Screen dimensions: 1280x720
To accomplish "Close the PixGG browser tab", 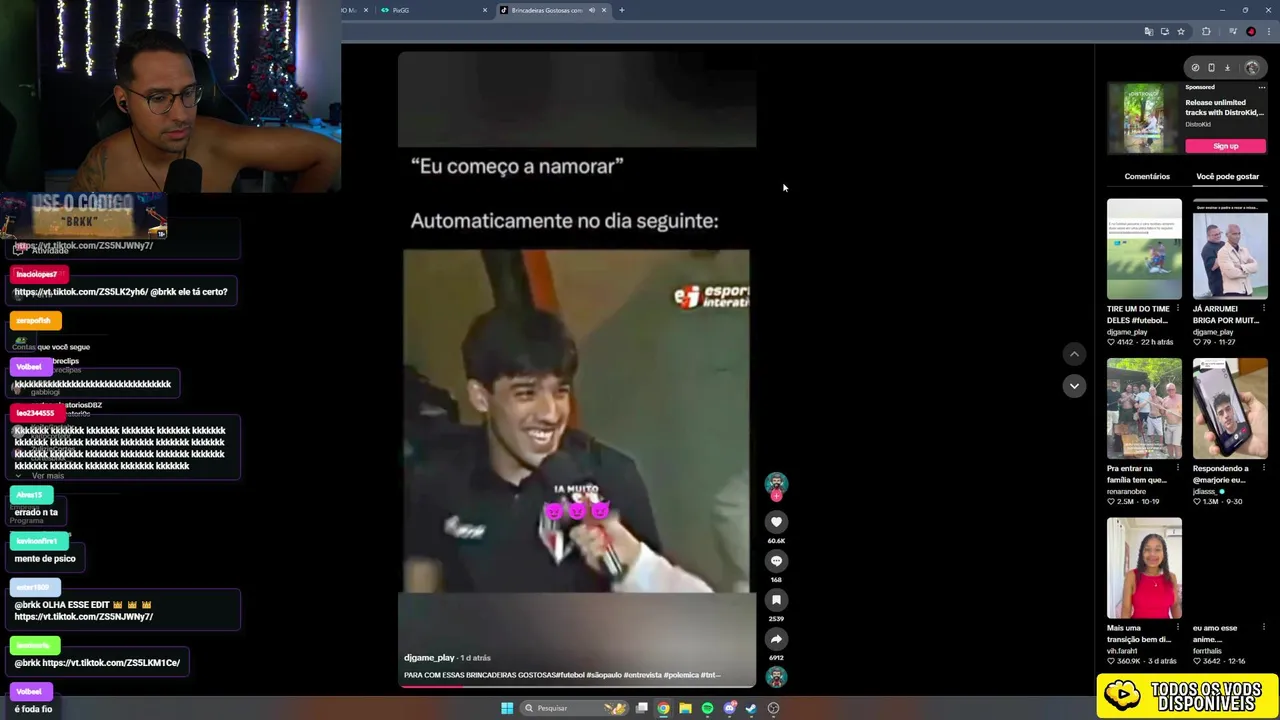I will pos(485,10).
